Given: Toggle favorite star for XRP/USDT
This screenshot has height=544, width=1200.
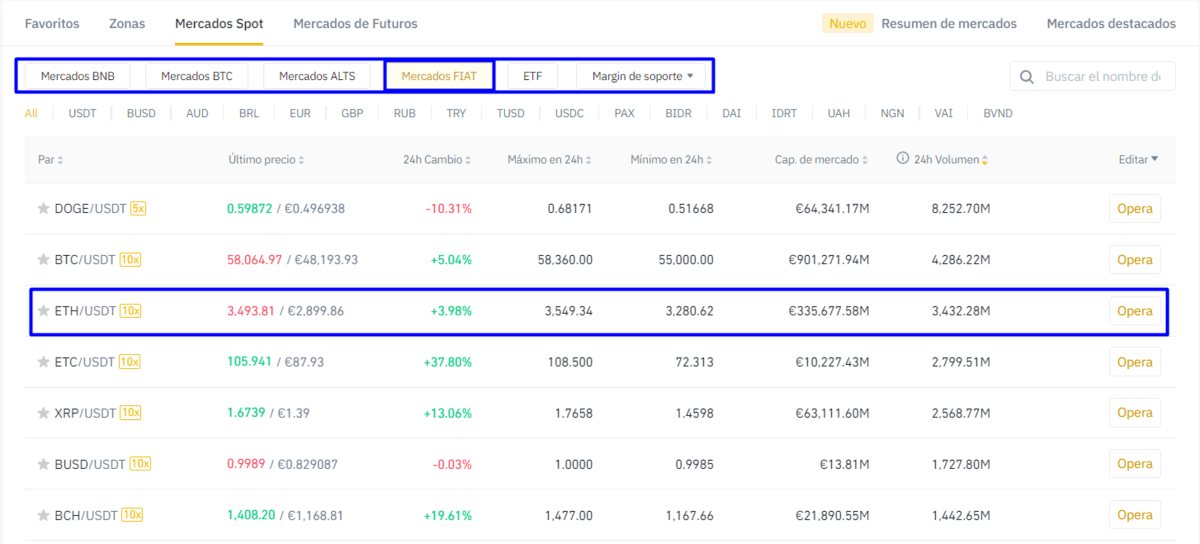Looking at the screenshot, I should 43,413.
